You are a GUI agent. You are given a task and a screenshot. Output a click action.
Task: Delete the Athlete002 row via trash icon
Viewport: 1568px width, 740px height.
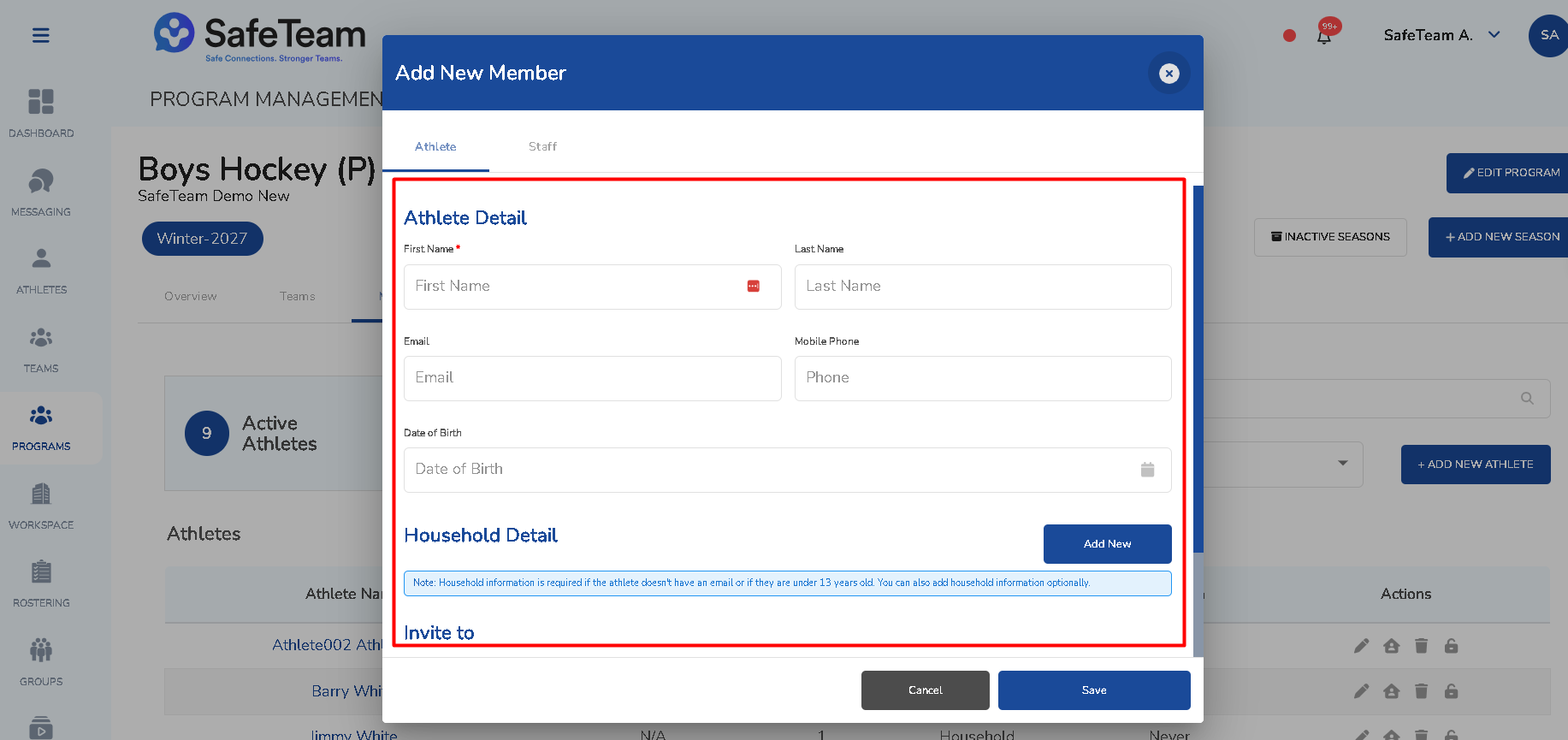(1421, 646)
